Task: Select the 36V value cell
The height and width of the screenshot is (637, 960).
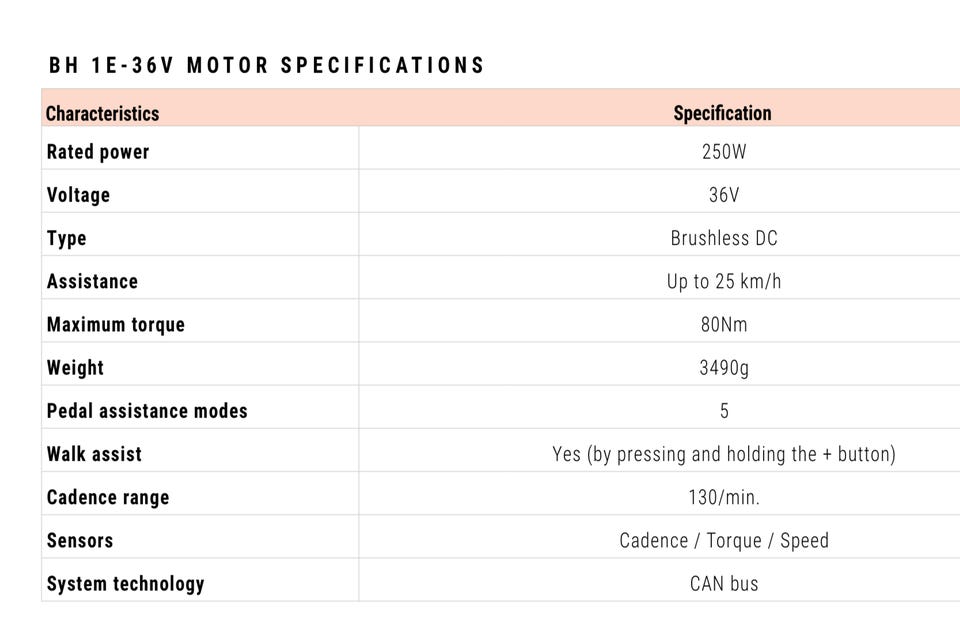Action: point(724,195)
